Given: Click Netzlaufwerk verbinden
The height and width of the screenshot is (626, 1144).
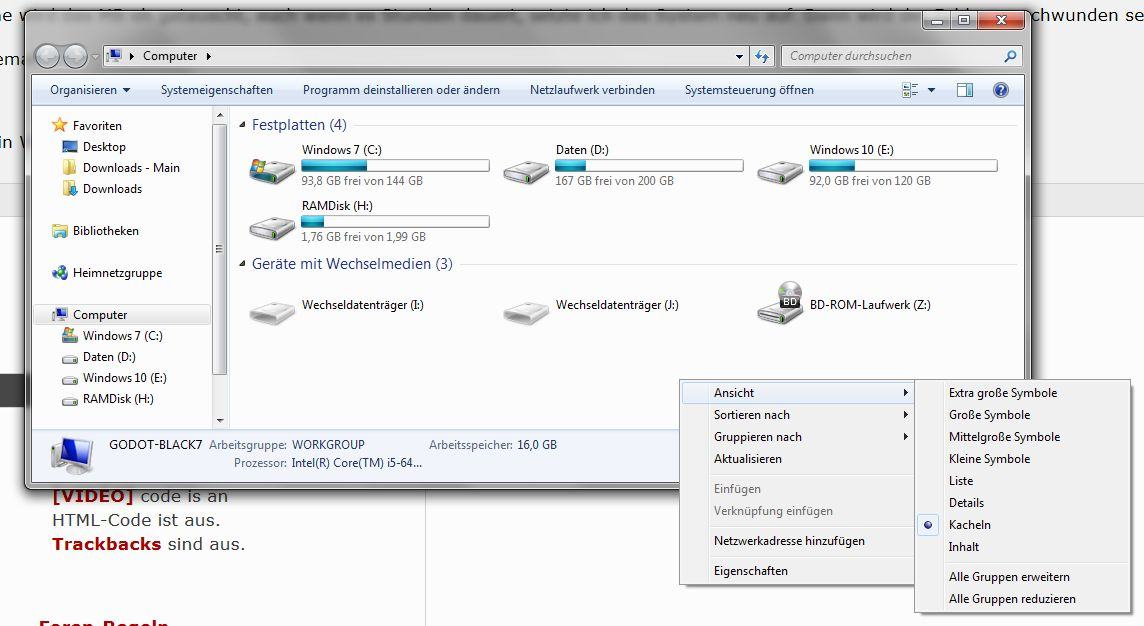Looking at the screenshot, I should [x=592, y=90].
